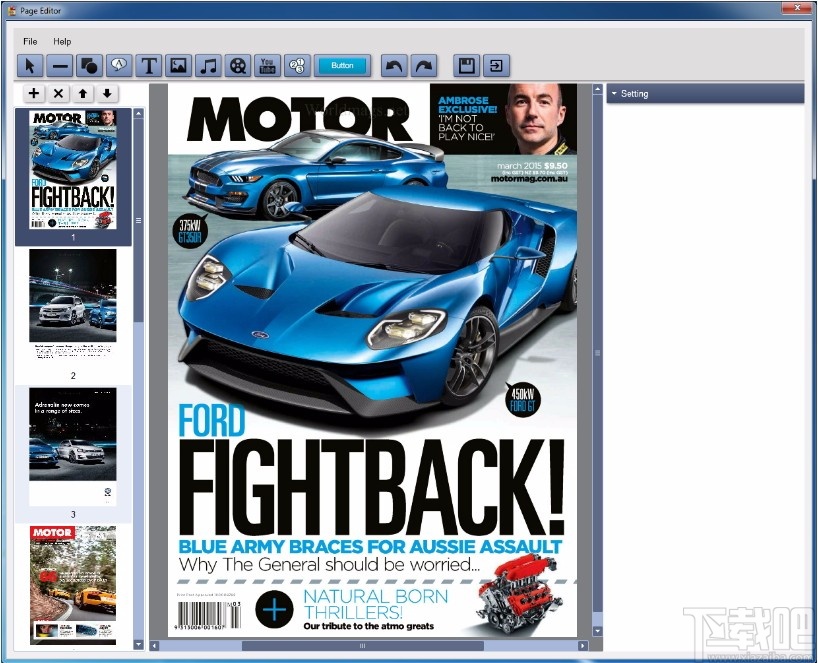The image size is (818, 663).
Task: Choose the line drawing tool
Action: pos(60,66)
